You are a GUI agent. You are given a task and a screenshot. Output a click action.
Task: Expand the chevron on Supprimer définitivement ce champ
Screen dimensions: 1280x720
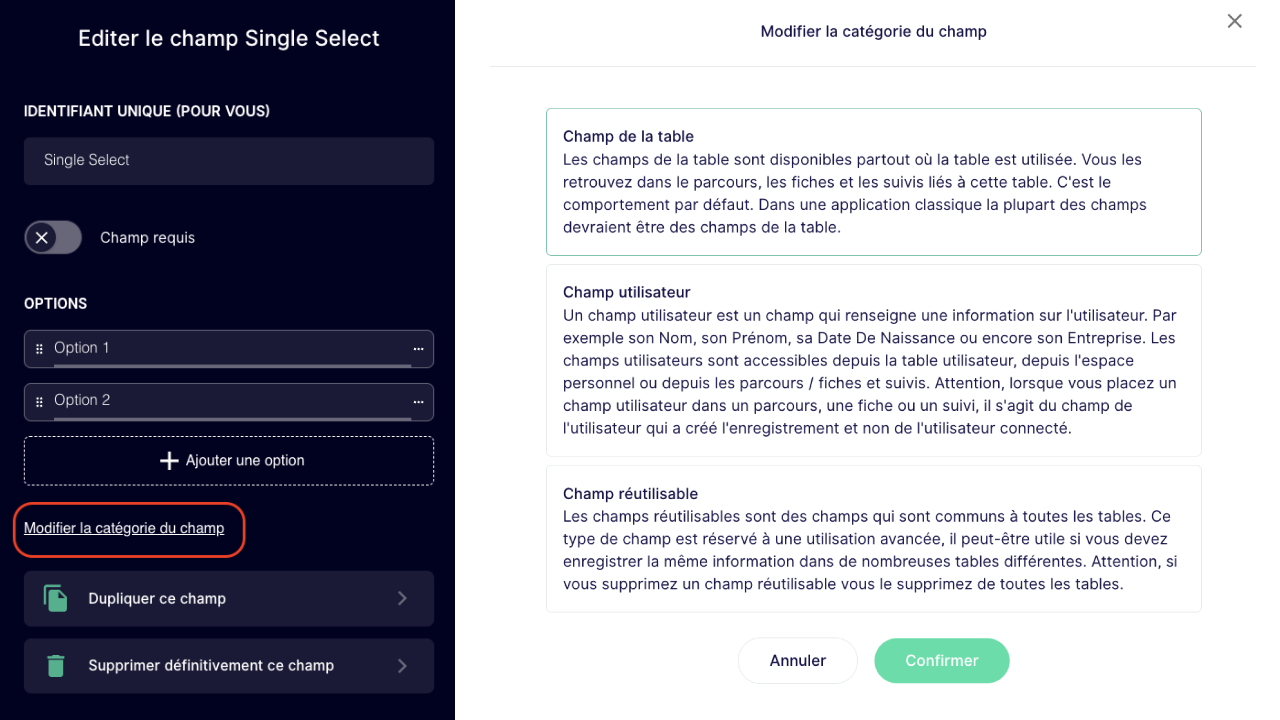pyautogui.click(x=402, y=666)
